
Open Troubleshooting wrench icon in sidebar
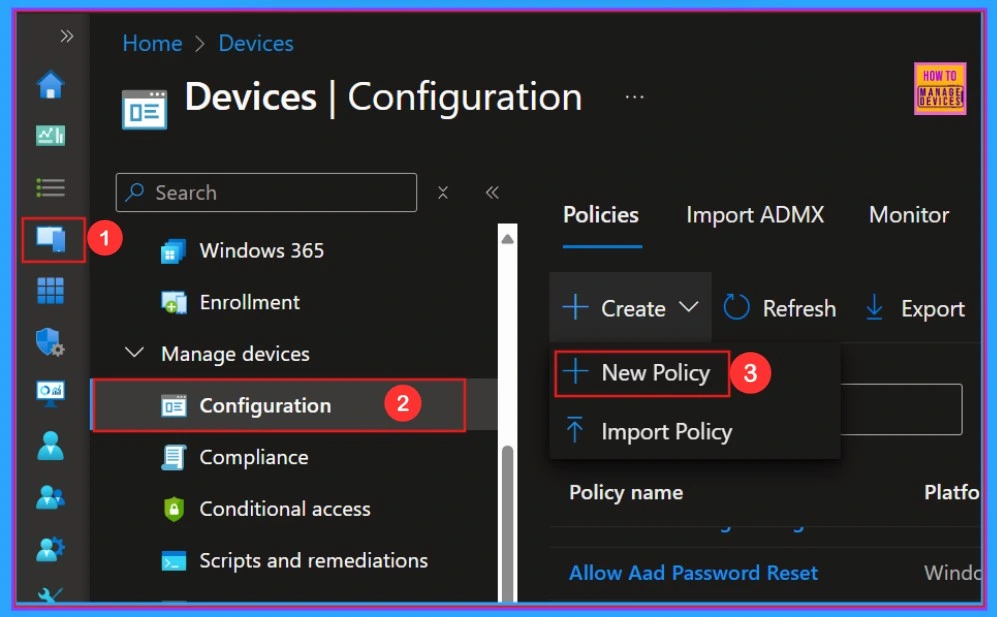pos(50,594)
